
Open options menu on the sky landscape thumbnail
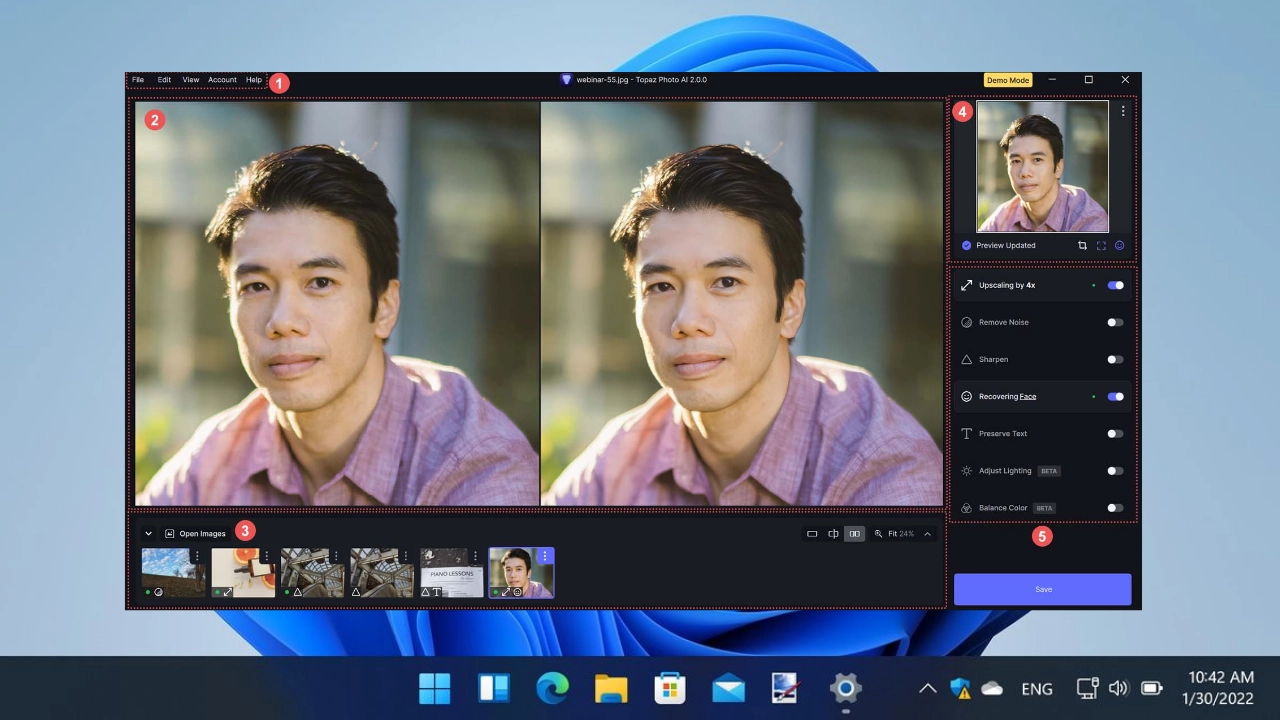point(197,556)
